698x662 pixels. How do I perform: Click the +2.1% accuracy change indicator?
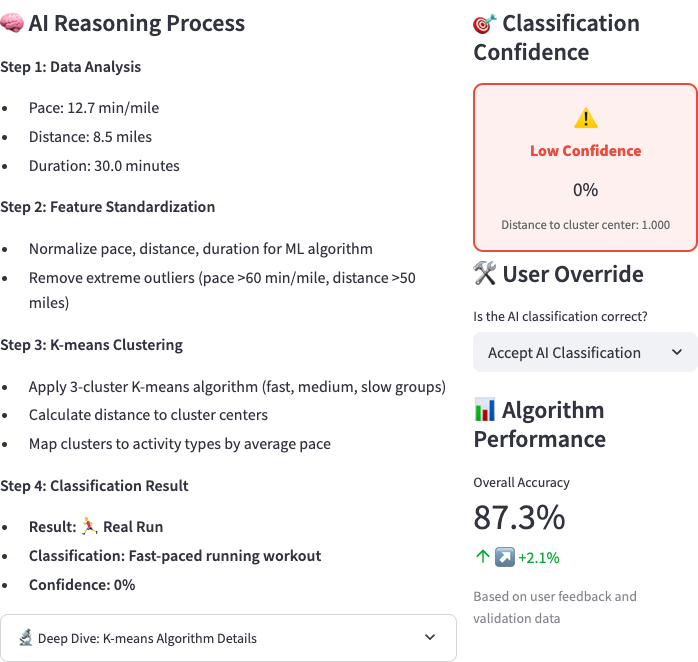tap(538, 557)
